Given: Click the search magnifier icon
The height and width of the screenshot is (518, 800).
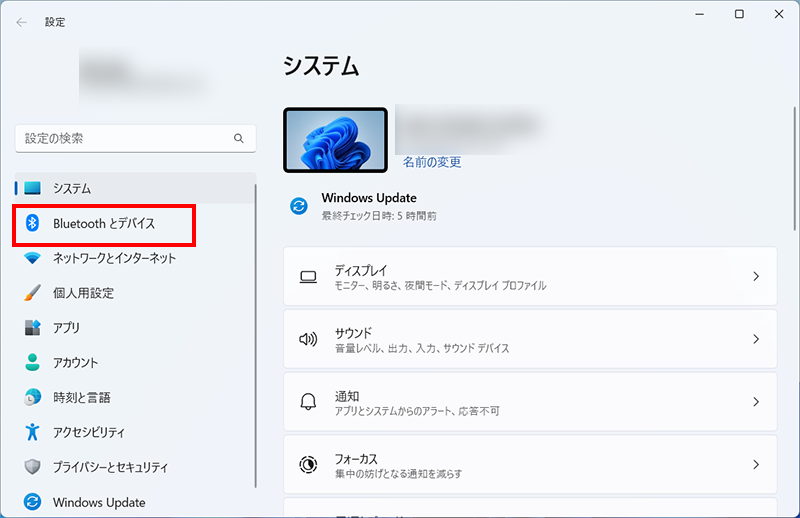Looking at the screenshot, I should (239, 138).
